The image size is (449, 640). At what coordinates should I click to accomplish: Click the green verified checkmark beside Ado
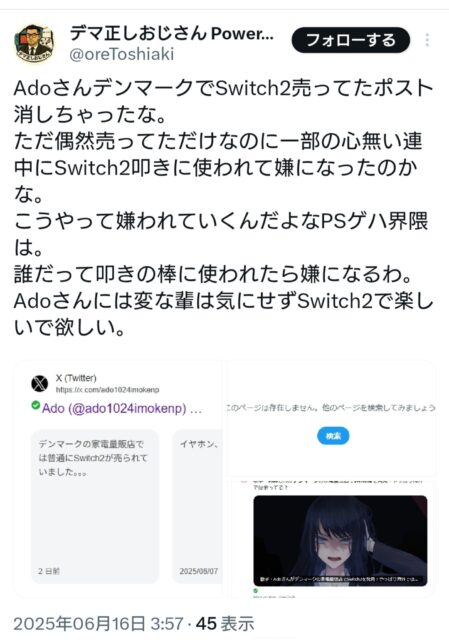point(36,405)
